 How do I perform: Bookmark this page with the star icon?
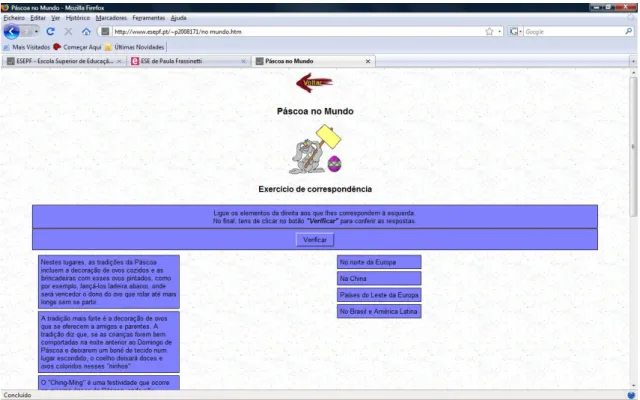click(489, 31)
